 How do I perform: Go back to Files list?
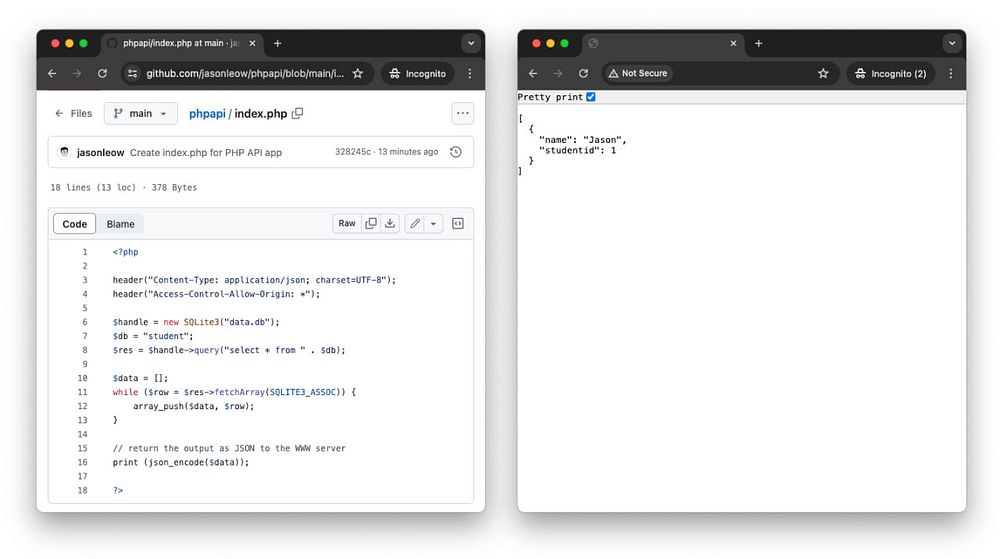click(73, 113)
